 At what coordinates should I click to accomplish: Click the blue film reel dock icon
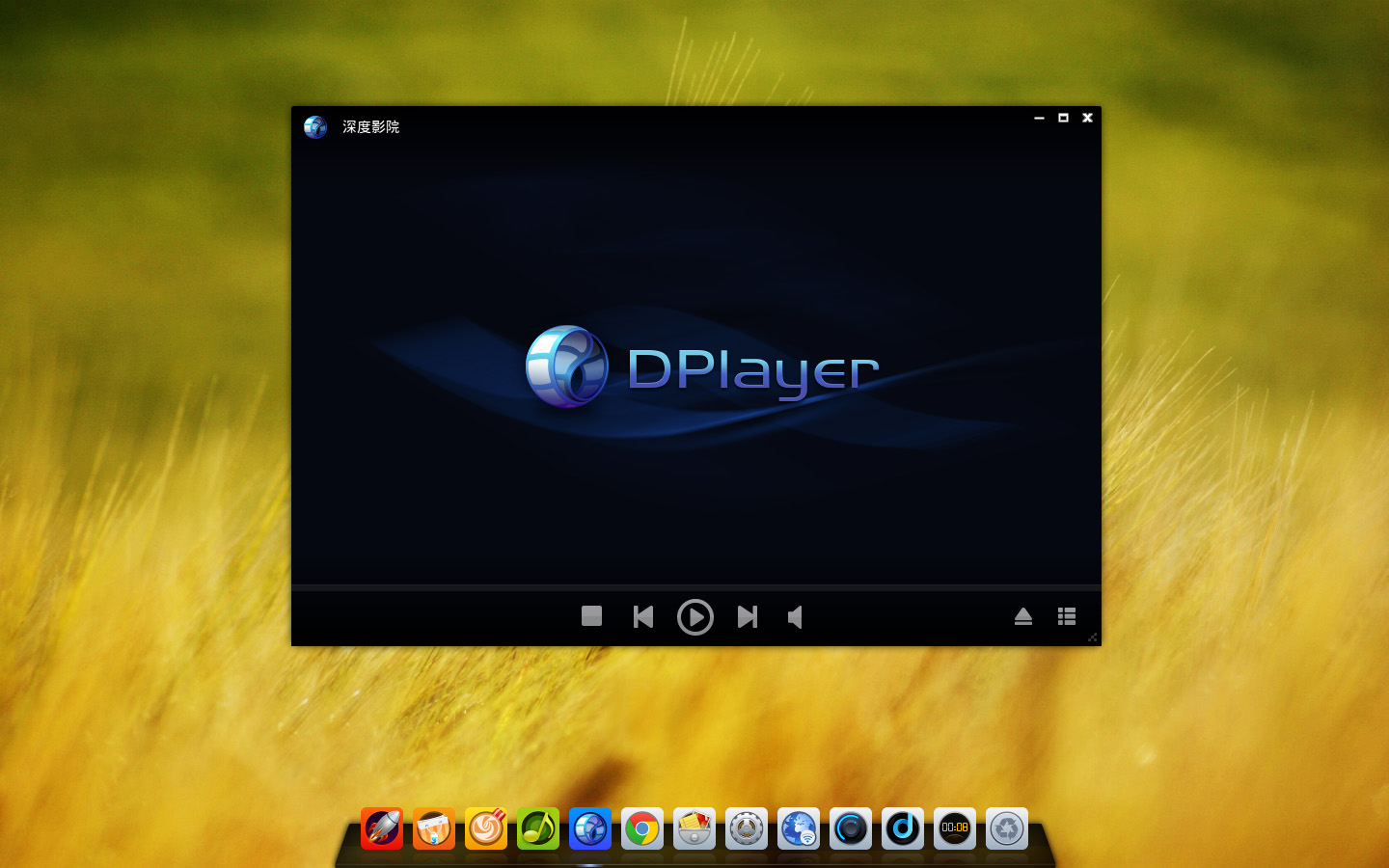click(590, 828)
